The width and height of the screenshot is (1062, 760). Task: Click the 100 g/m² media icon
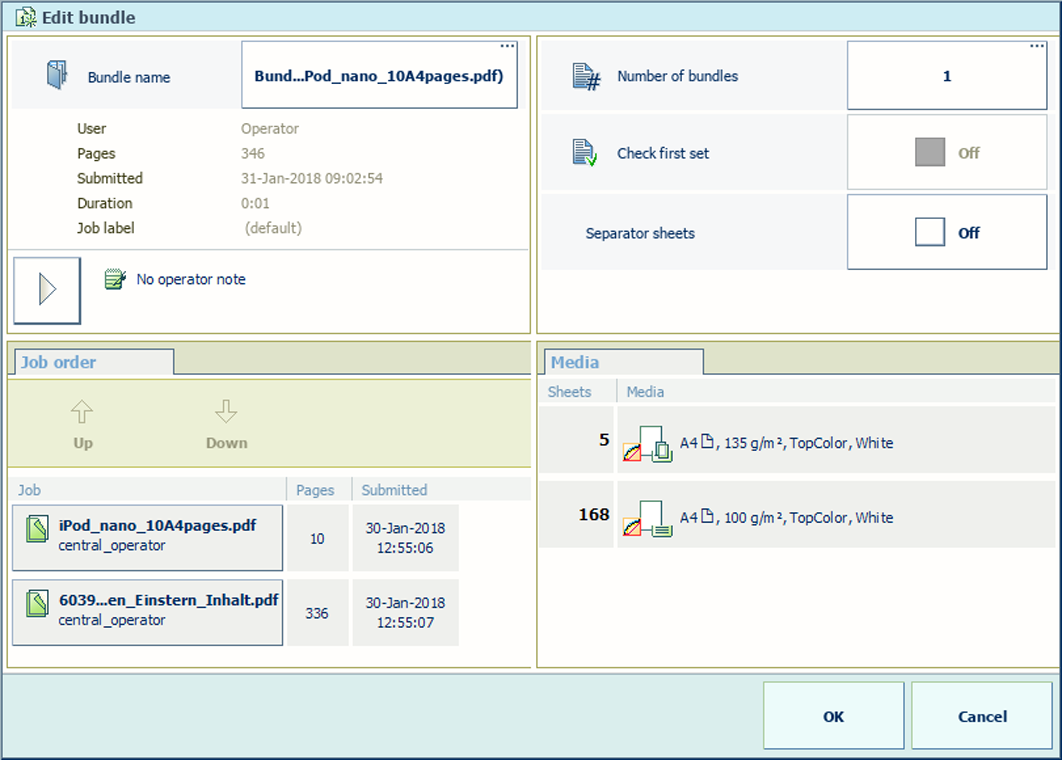coord(648,518)
